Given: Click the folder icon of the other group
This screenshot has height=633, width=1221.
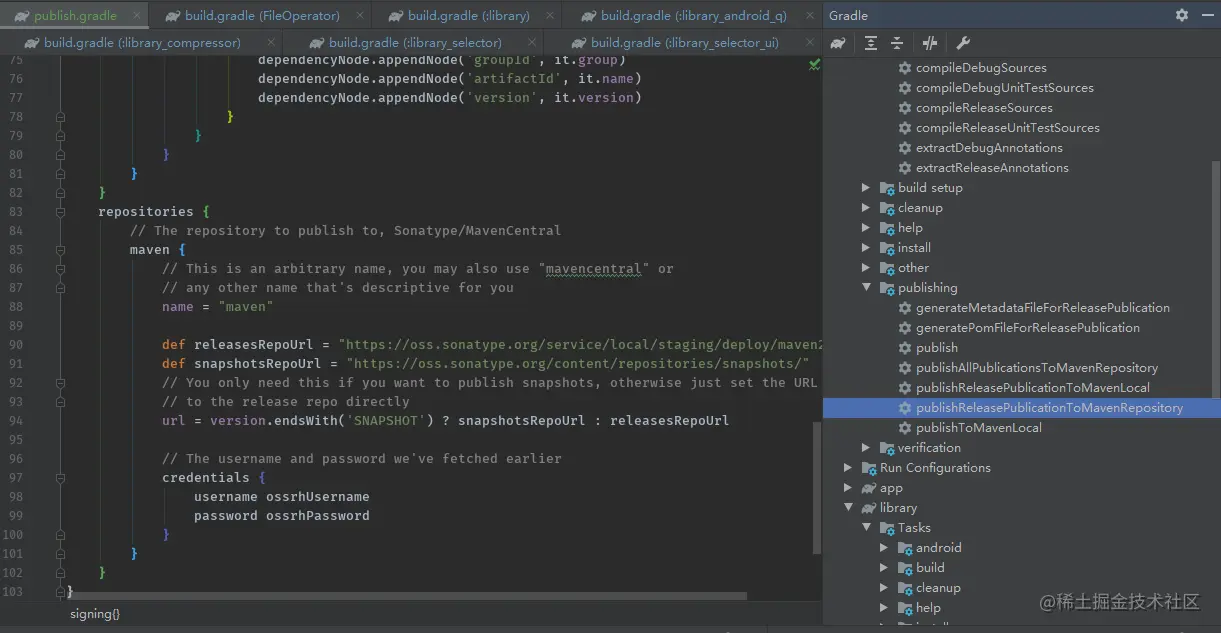Looking at the screenshot, I should click(888, 268).
